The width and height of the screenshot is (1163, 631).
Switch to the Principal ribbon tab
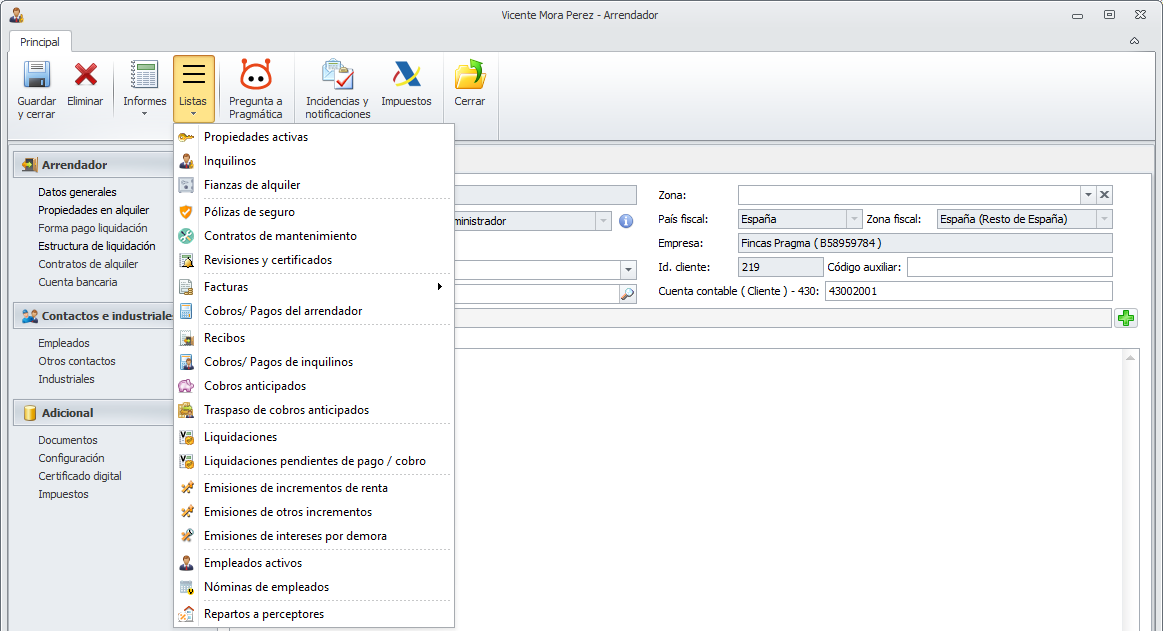40,42
